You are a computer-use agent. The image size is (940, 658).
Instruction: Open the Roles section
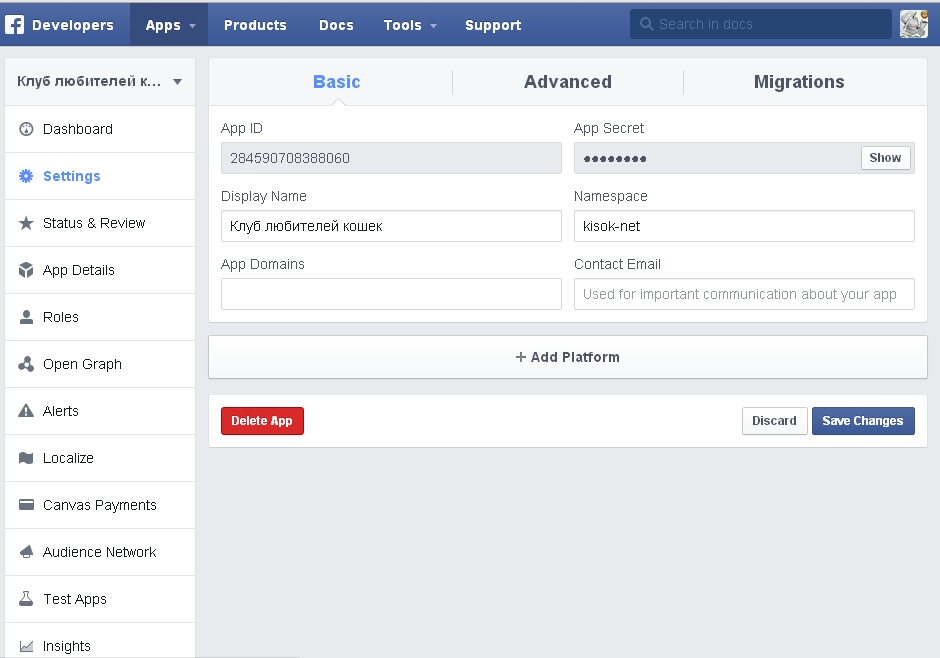click(100, 317)
